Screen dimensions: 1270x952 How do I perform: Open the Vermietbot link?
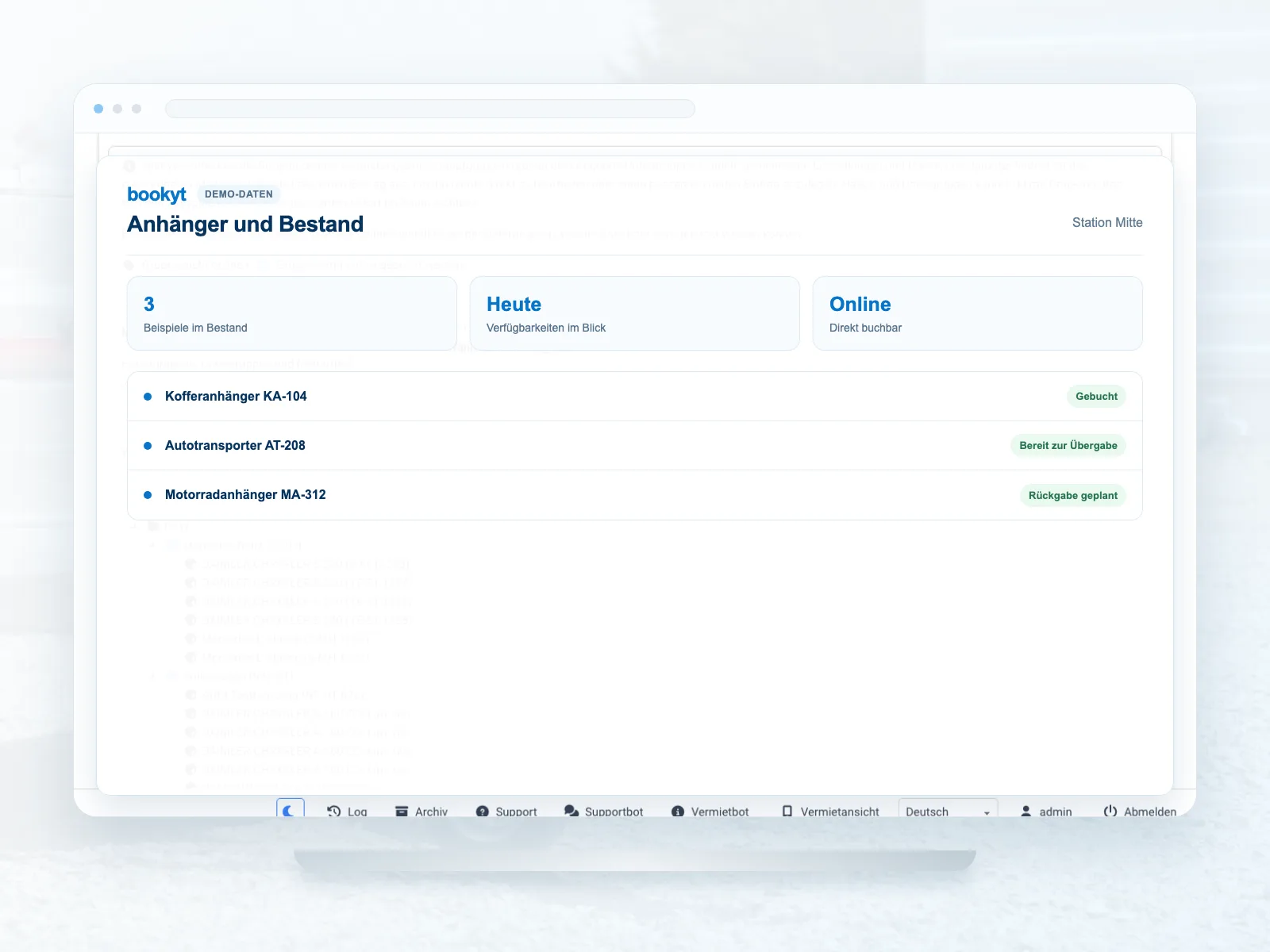(710, 812)
